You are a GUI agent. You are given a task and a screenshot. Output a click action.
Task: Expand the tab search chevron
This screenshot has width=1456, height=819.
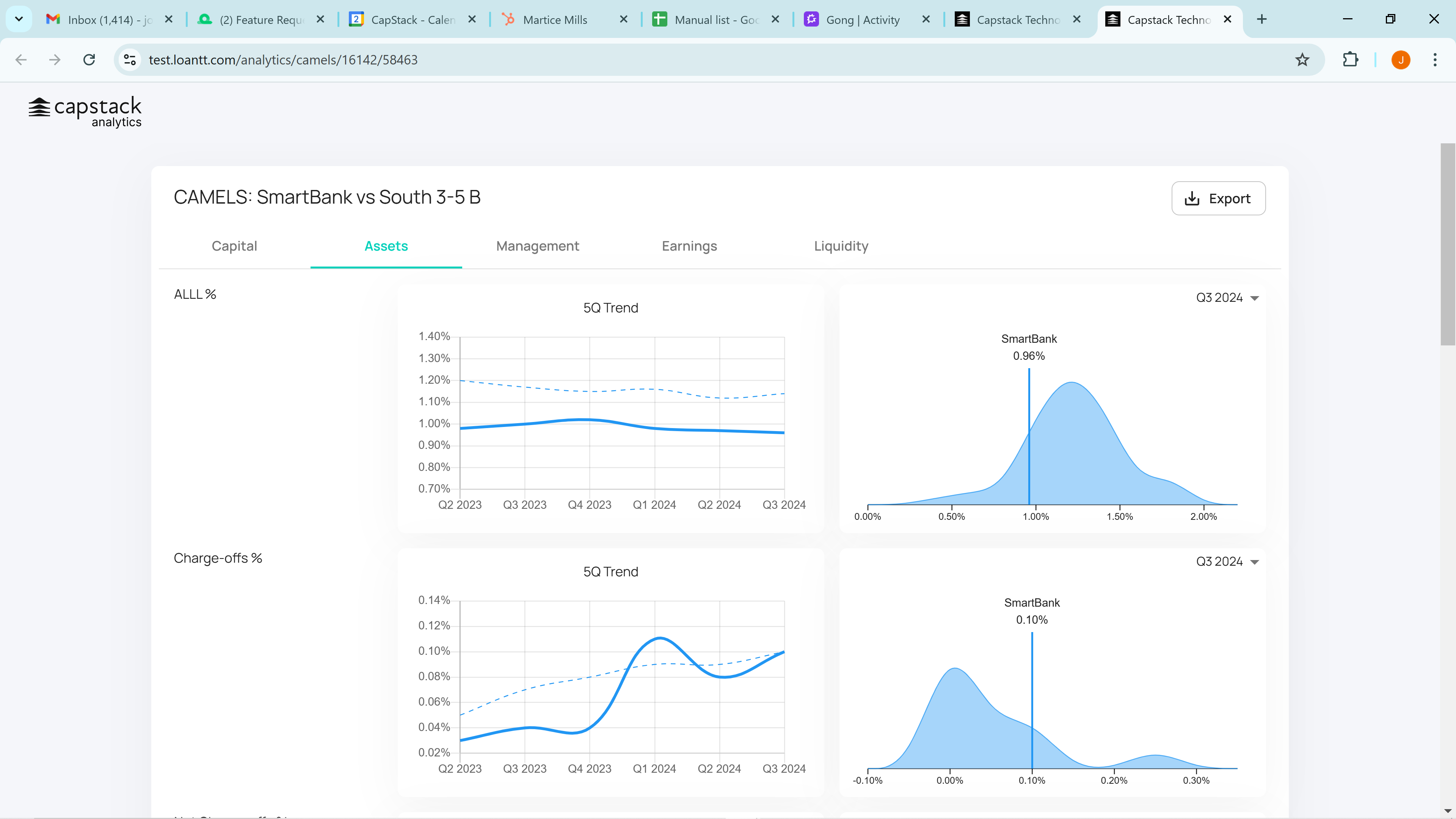pos(19,19)
